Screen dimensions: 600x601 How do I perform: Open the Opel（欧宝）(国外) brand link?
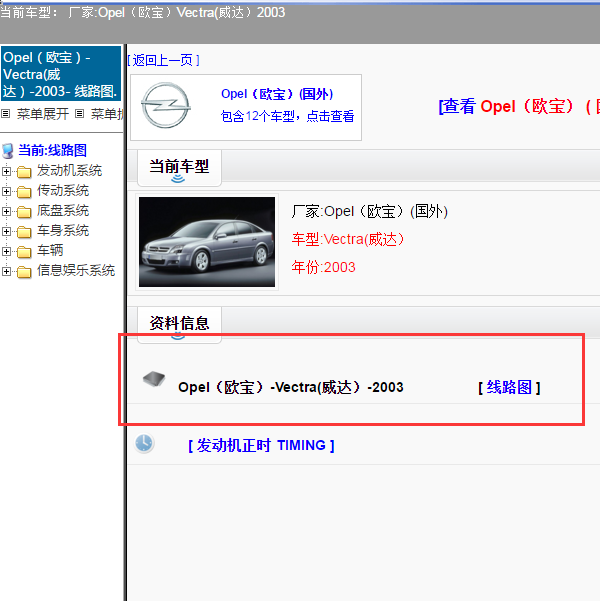tap(277, 94)
